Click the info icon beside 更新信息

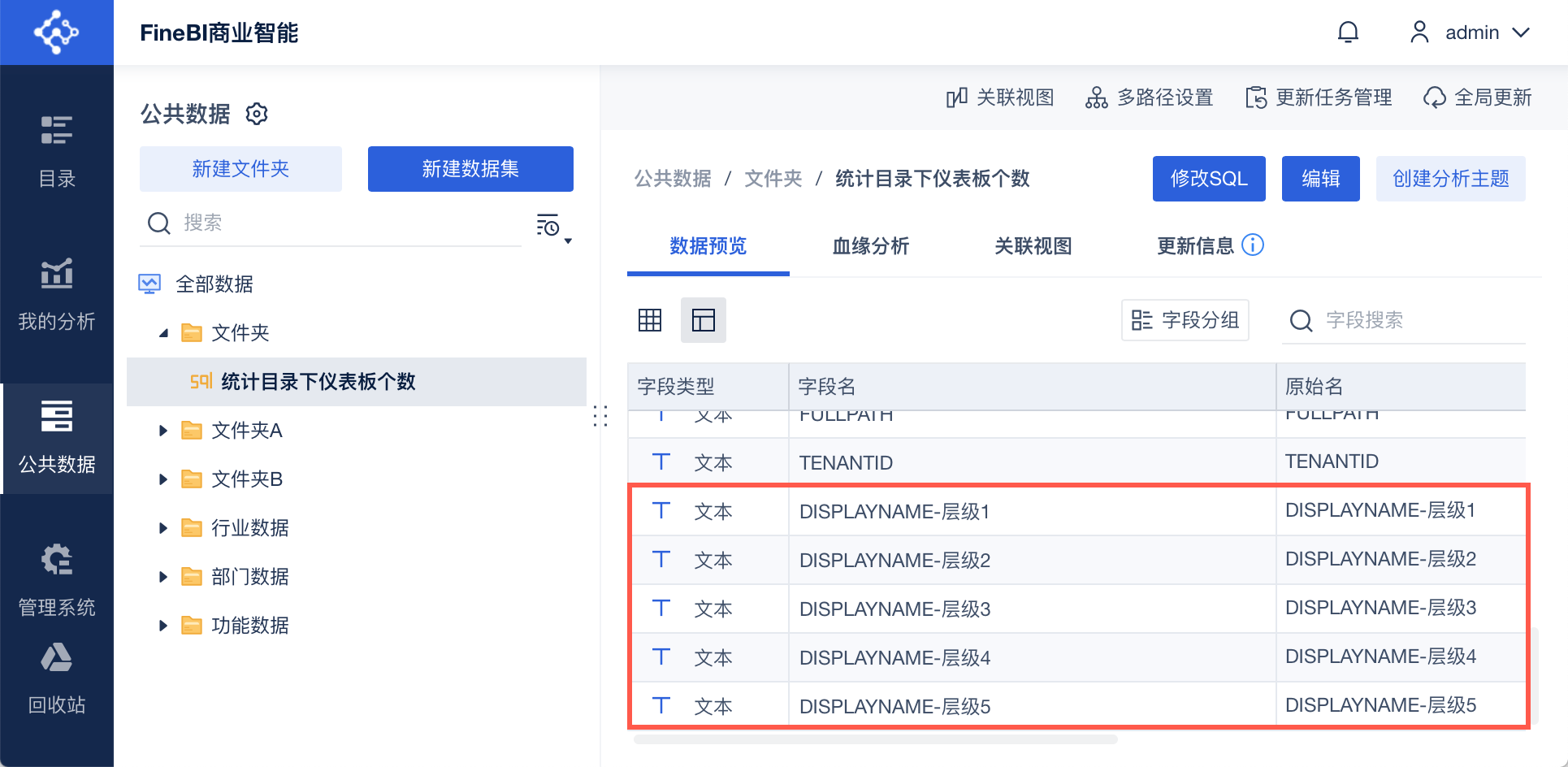(1253, 245)
